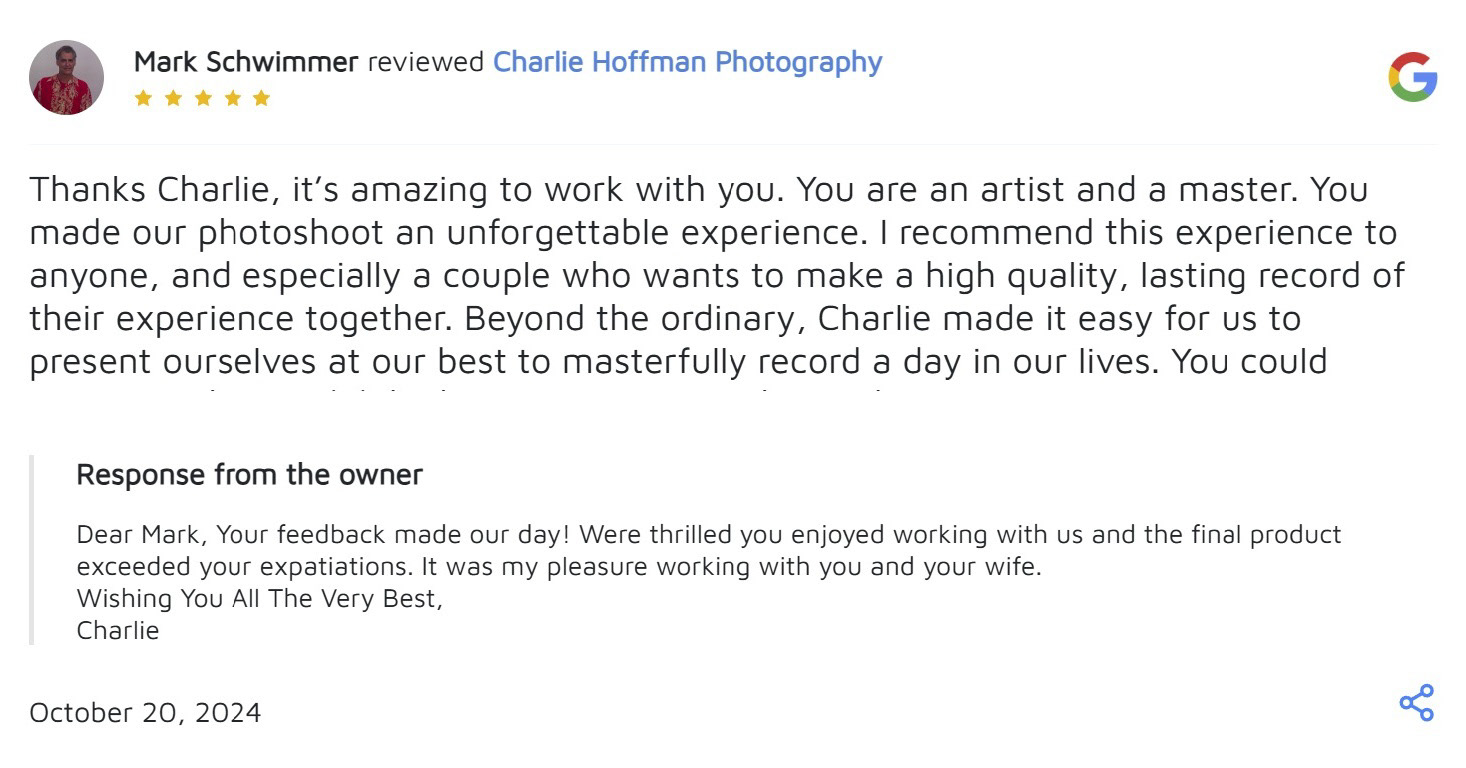Select the third rating star
Viewport: 1466px width, 768px height.
coord(203,98)
